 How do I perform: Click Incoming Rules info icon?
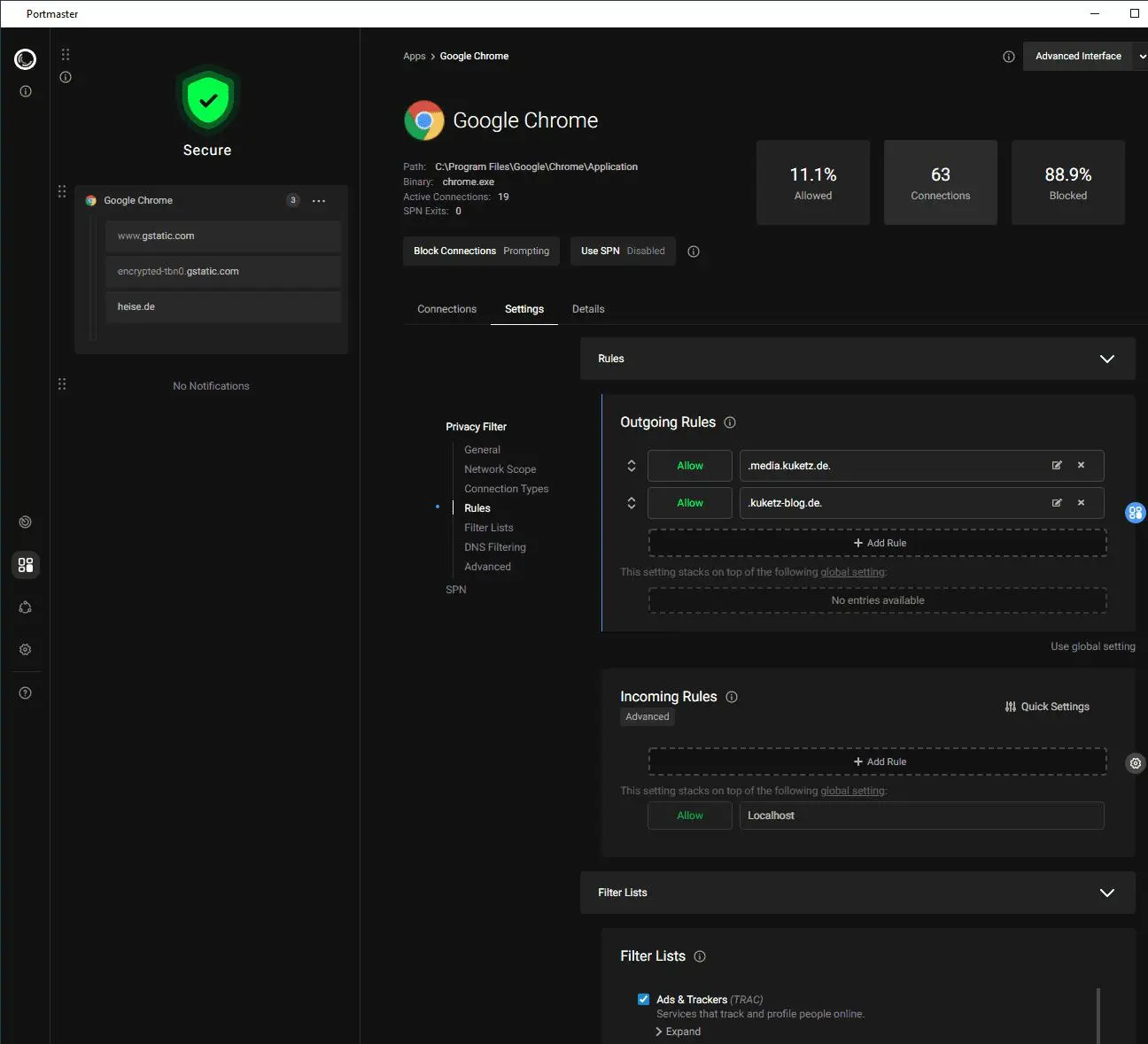(x=732, y=697)
